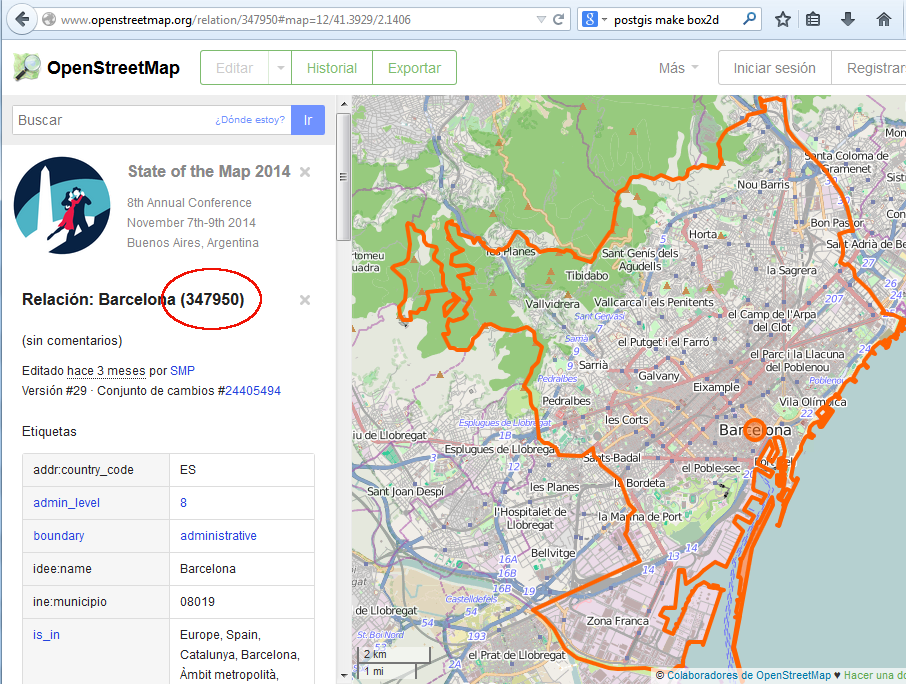Go back using browser back arrow
The height and width of the screenshot is (684, 906).
coord(22,19)
